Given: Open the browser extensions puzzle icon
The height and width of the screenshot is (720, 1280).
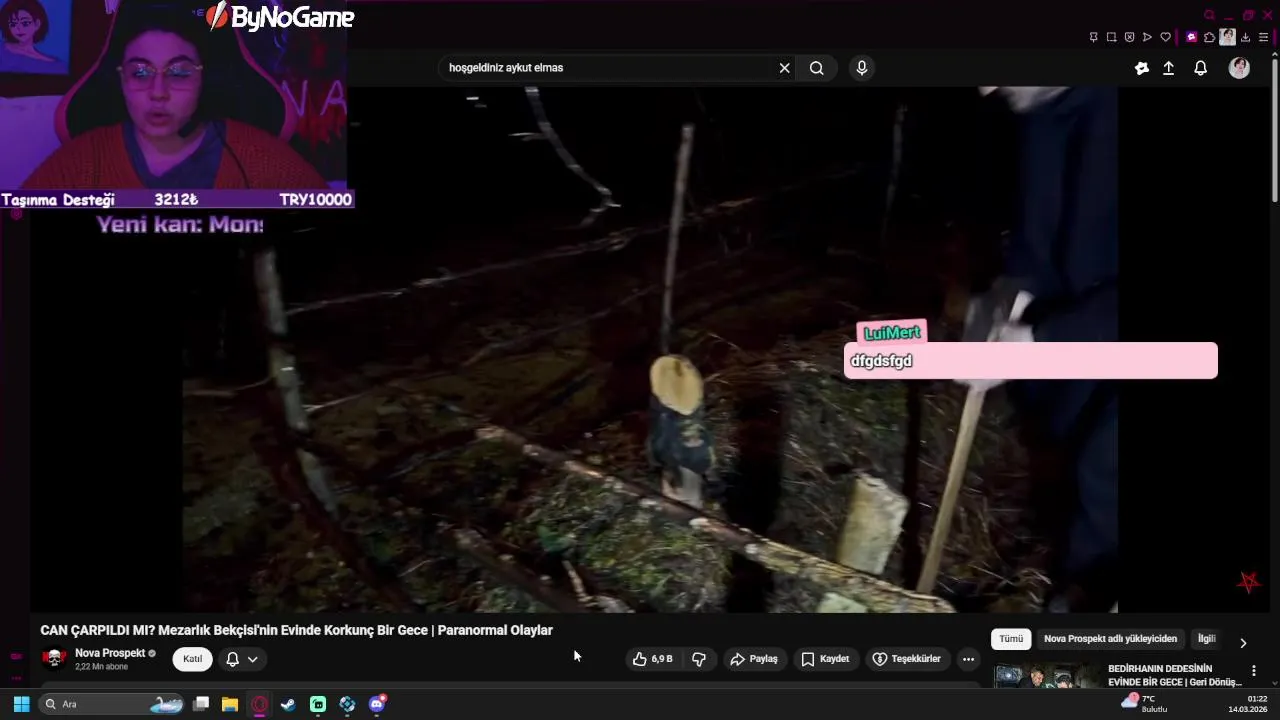Looking at the screenshot, I should [1209, 37].
